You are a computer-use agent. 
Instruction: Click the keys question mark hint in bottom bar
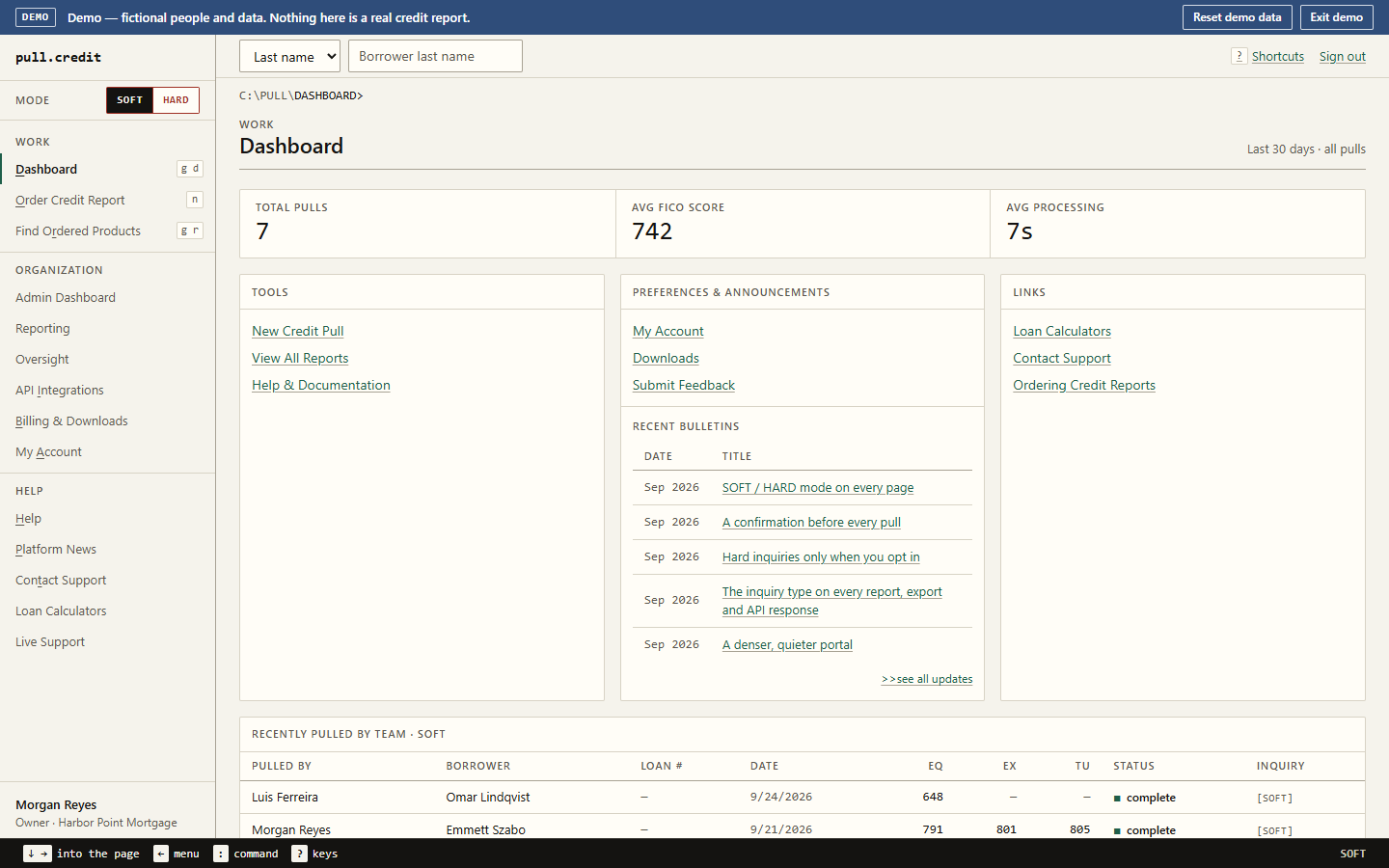(x=299, y=854)
